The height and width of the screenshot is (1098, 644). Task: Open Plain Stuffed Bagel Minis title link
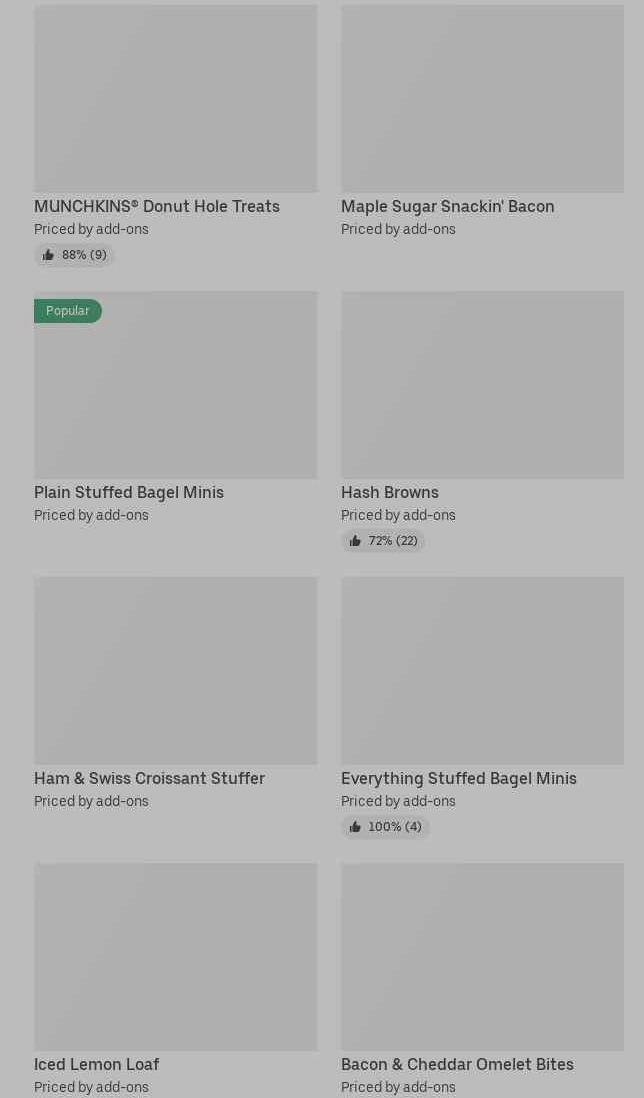tap(129, 492)
